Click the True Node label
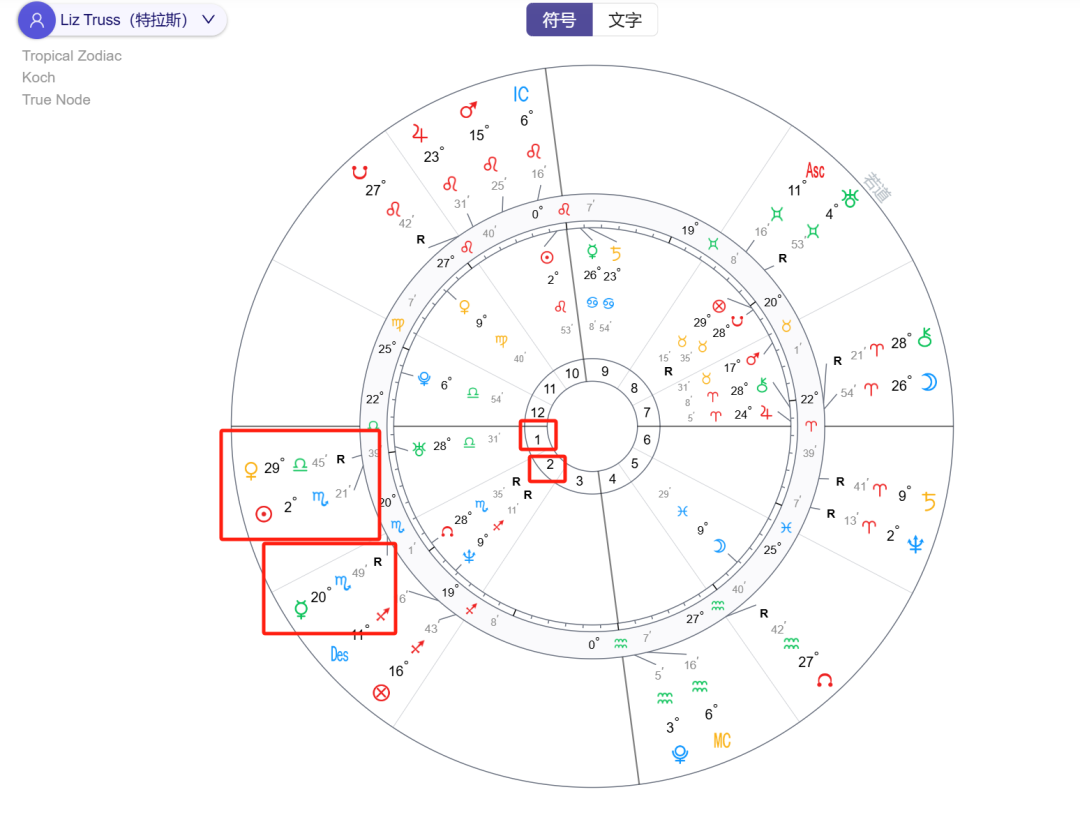Screen dimensions: 1080x815 (x=56, y=99)
